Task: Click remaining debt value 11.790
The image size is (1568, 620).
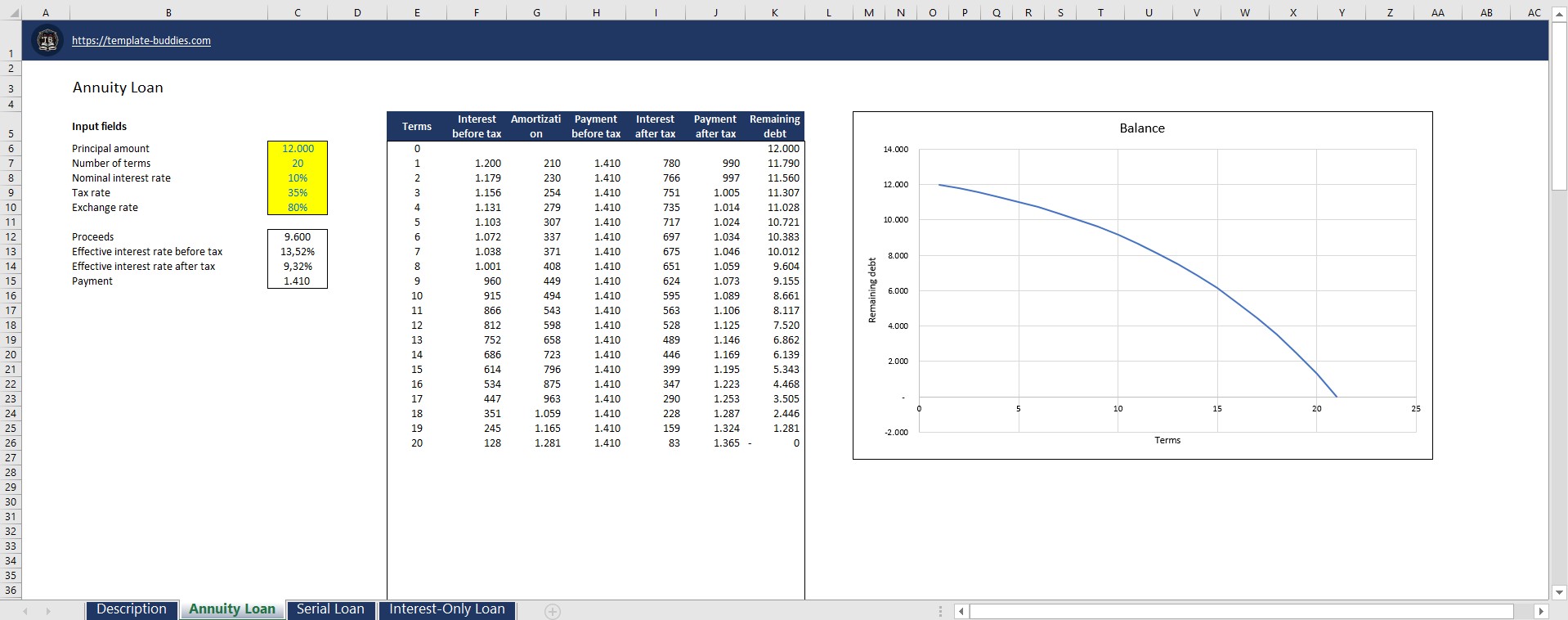Action: coord(783,164)
